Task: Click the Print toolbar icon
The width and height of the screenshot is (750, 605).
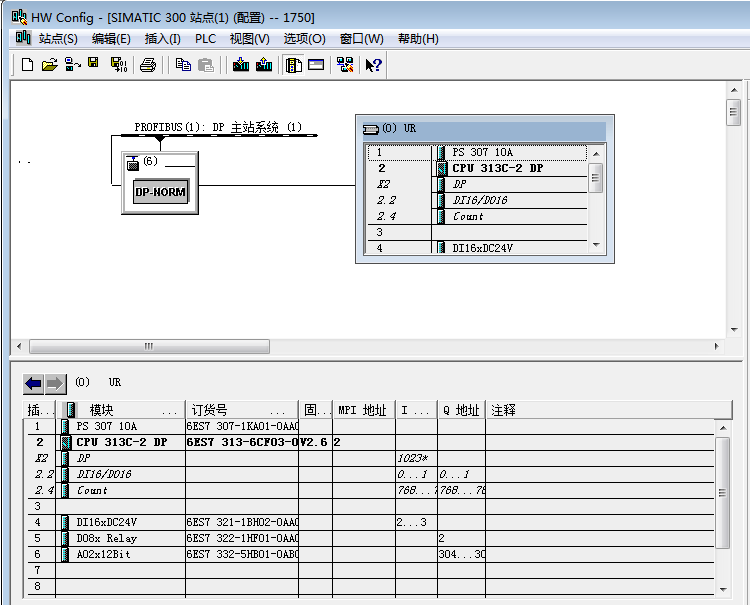Action: (148, 65)
